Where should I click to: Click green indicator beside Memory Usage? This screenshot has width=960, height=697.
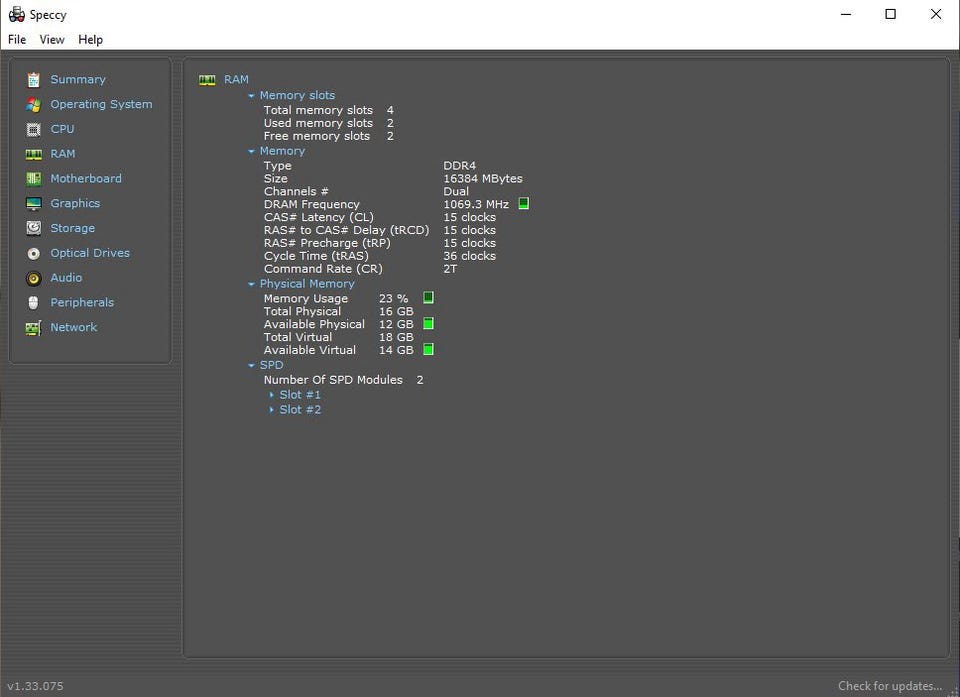coord(428,298)
